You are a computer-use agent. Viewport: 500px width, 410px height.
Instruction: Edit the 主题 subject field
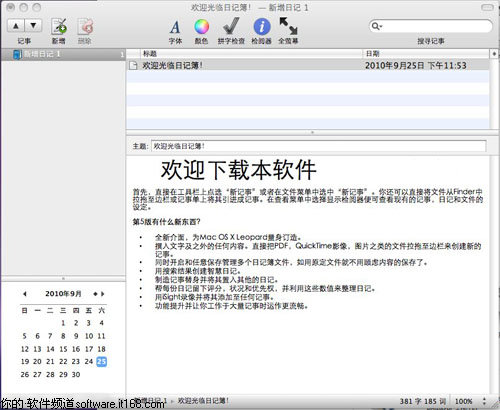click(x=318, y=146)
